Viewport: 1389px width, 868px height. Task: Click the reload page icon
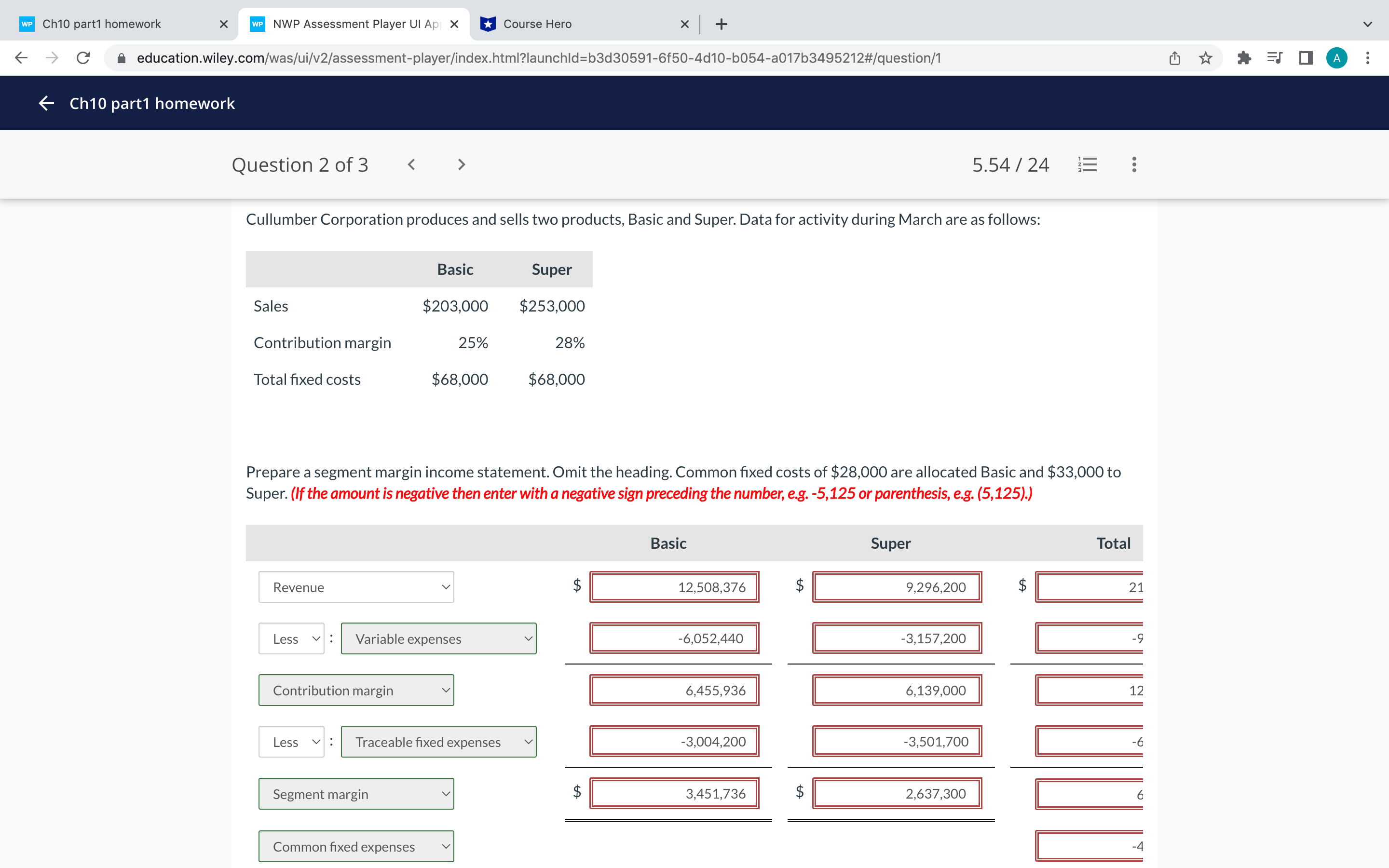tap(82, 57)
